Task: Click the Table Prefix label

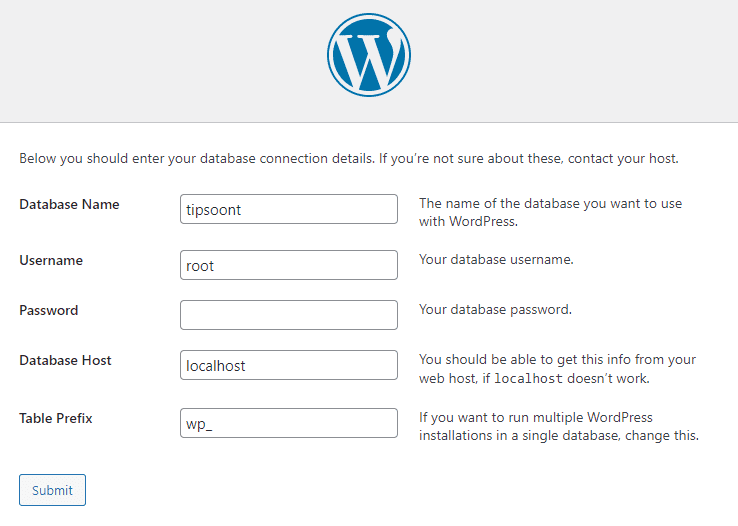Action: [x=56, y=418]
